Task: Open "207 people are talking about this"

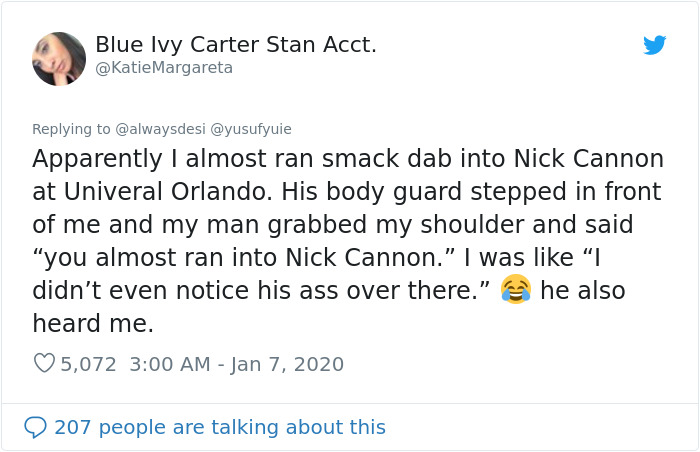Action: pos(219,427)
